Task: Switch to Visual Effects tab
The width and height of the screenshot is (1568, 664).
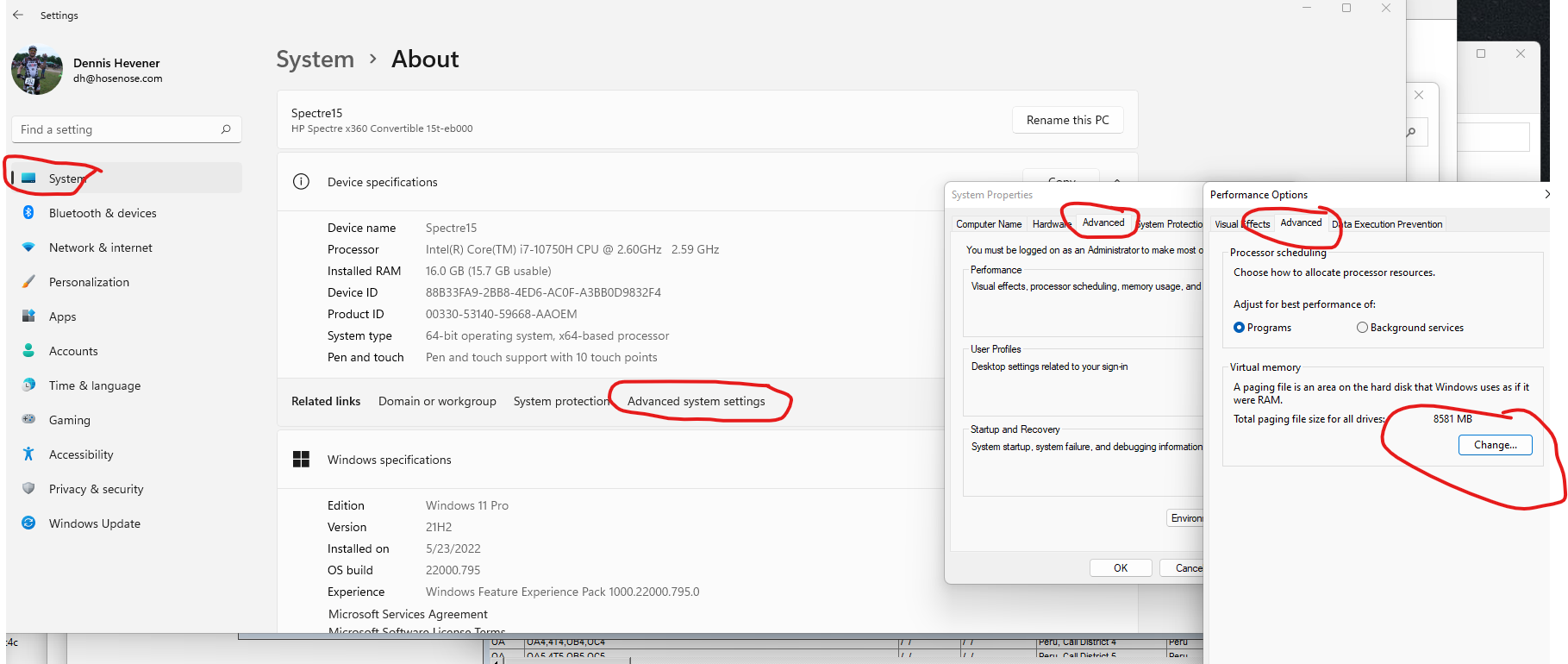Action: pyautogui.click(x=1242, y=224)
